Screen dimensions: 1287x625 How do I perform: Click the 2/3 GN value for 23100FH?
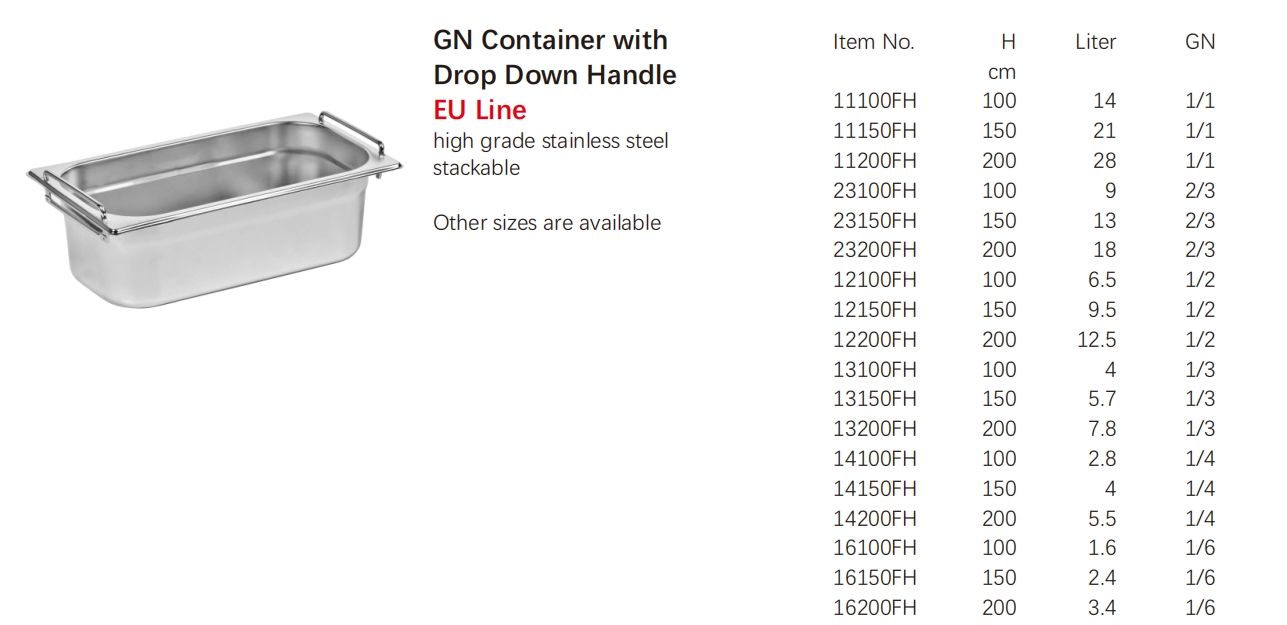tap(1200, 191)
